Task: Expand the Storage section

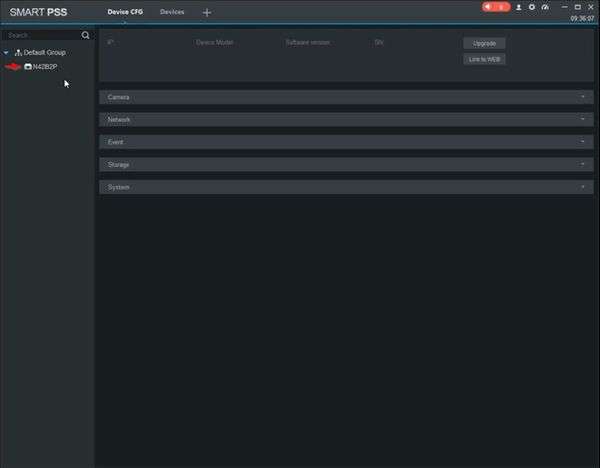Action: click(346, 165)
